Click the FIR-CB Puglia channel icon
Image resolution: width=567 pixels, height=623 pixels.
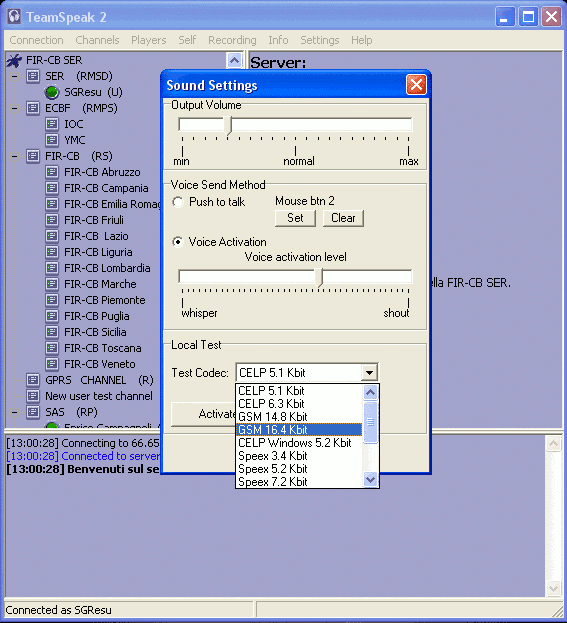[x=52, y=316]
